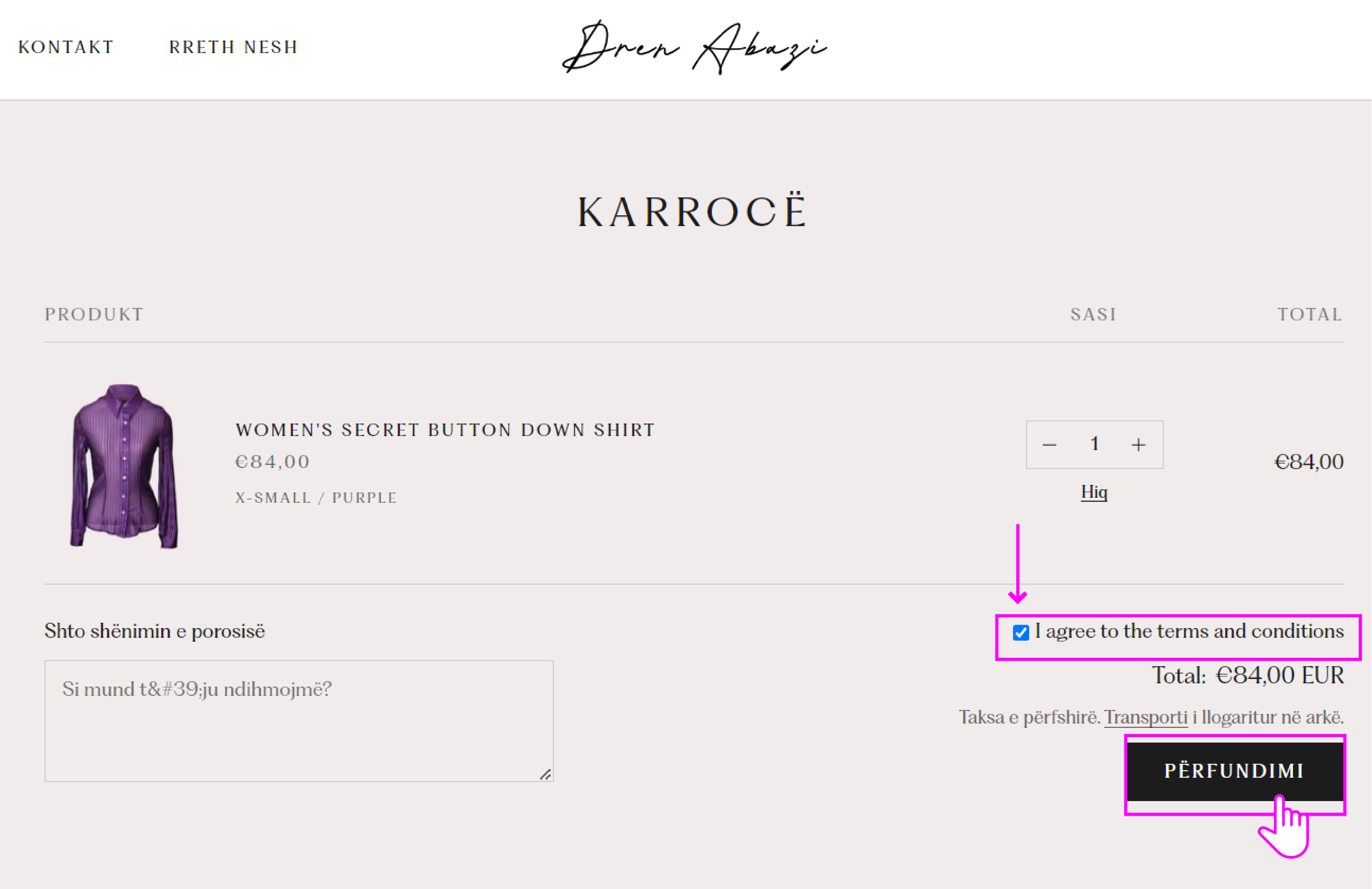
Task: Increase shirt quantity with plus button
Action: pyautogui.click(x=1138, y=444)
